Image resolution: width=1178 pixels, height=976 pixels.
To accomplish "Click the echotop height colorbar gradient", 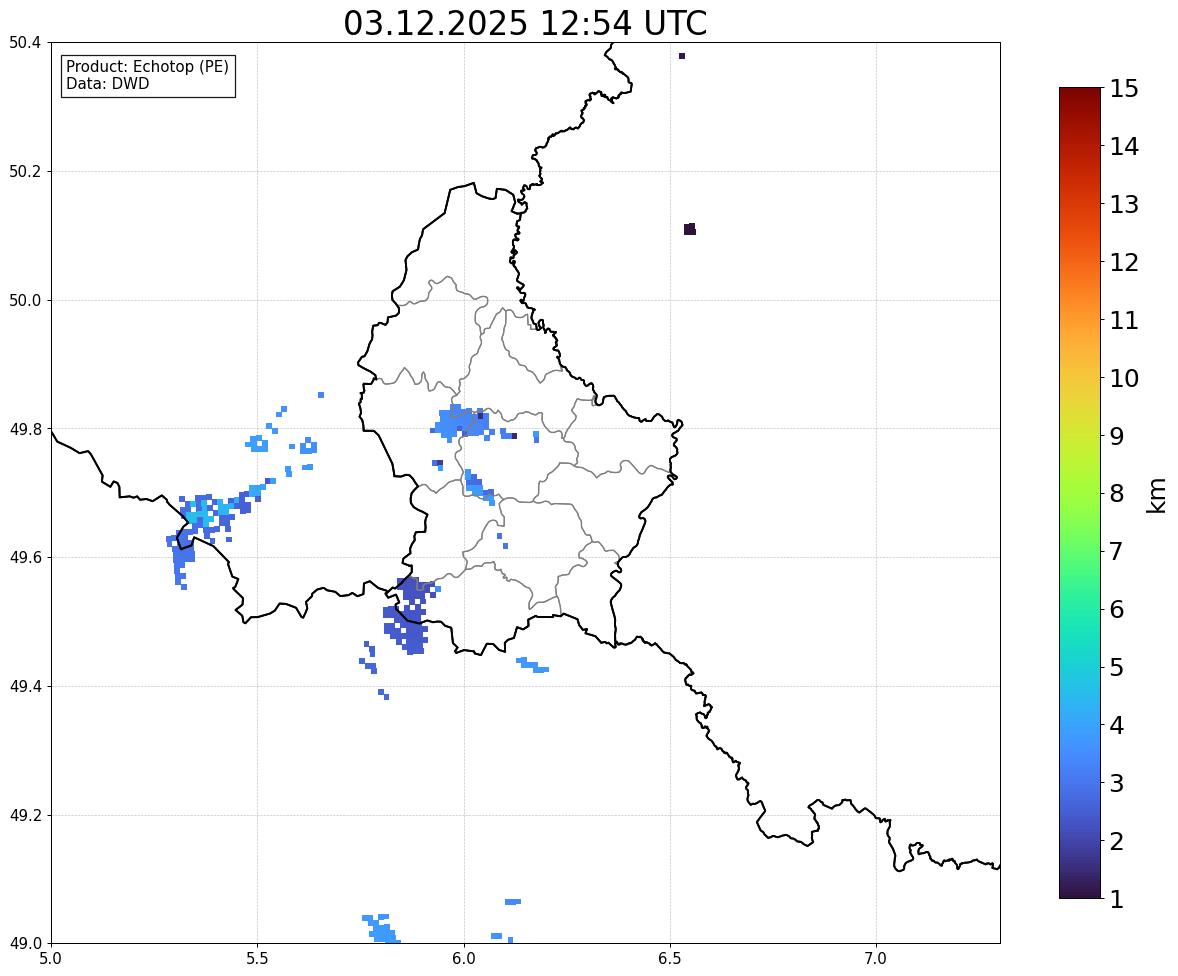I will [1080, 493].
